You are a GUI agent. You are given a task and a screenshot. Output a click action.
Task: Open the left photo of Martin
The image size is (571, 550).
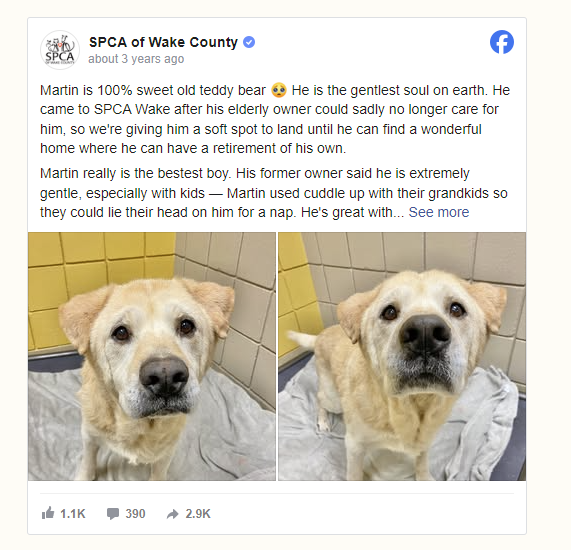(152, 356)
